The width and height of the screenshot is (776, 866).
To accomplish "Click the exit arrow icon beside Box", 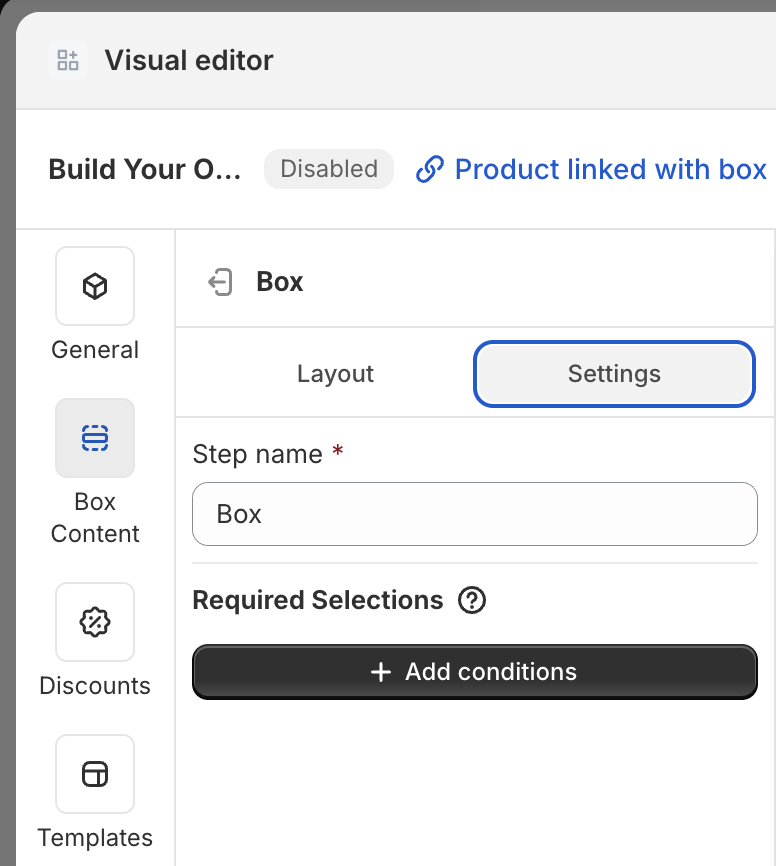I will tap(220, 282).
